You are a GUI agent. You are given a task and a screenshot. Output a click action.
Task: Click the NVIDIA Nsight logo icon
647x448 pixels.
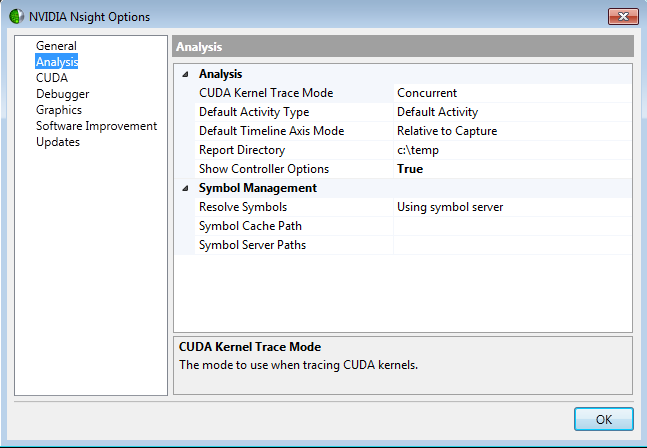(17, 17)
